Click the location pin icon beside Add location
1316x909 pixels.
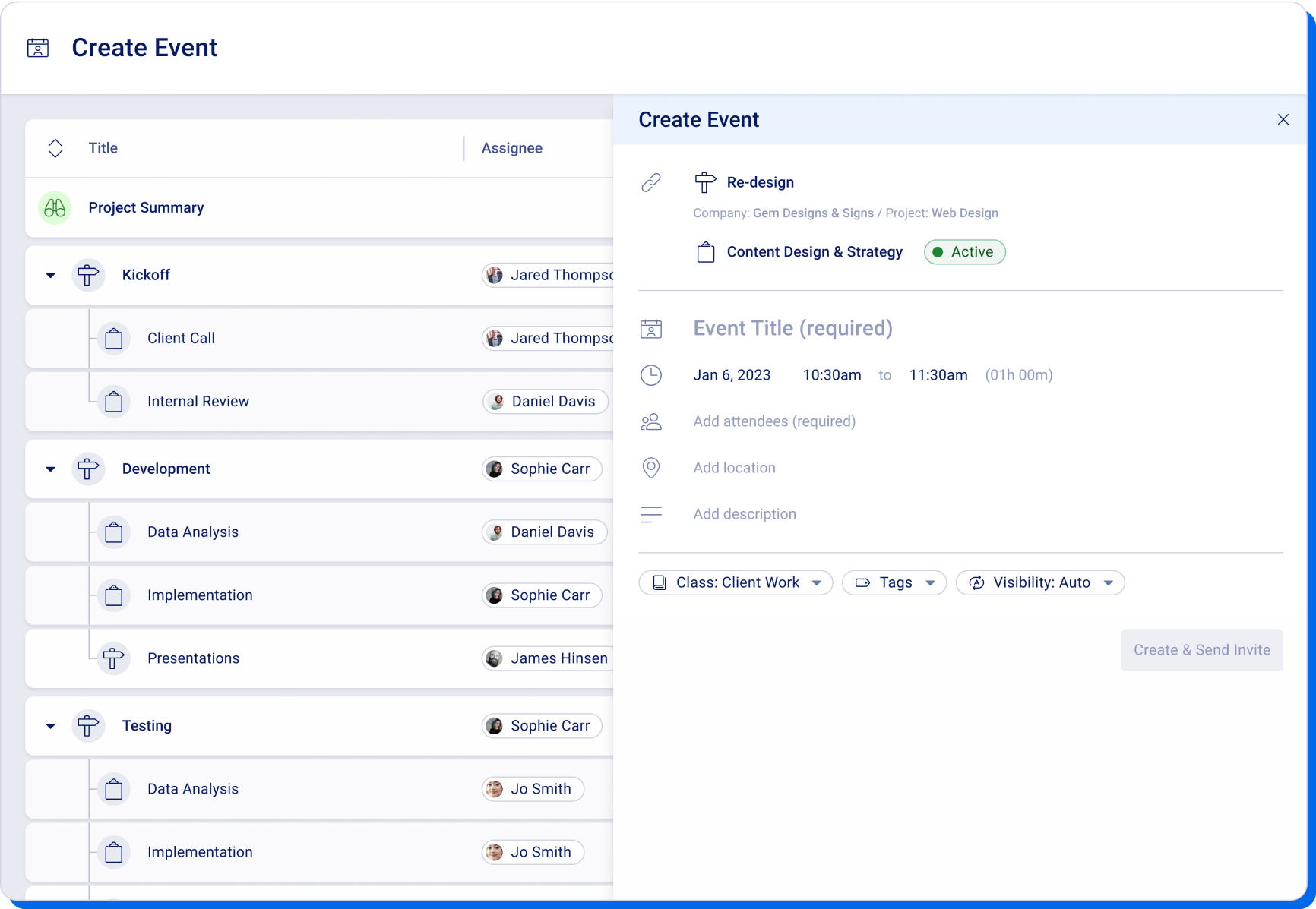(651, 468)
